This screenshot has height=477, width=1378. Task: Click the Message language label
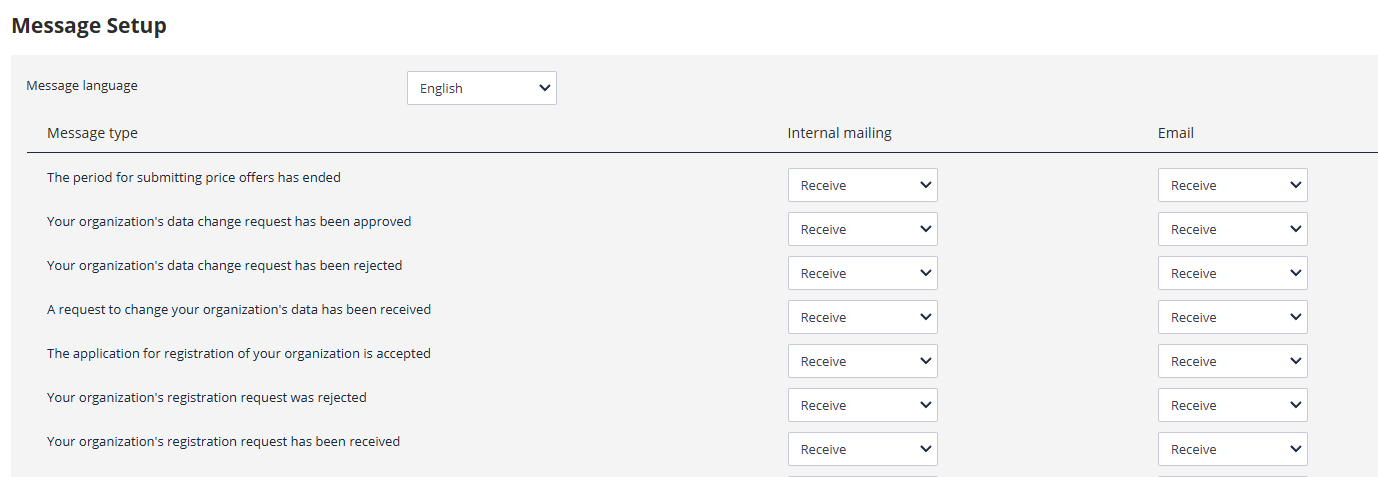tap(82, 86)
